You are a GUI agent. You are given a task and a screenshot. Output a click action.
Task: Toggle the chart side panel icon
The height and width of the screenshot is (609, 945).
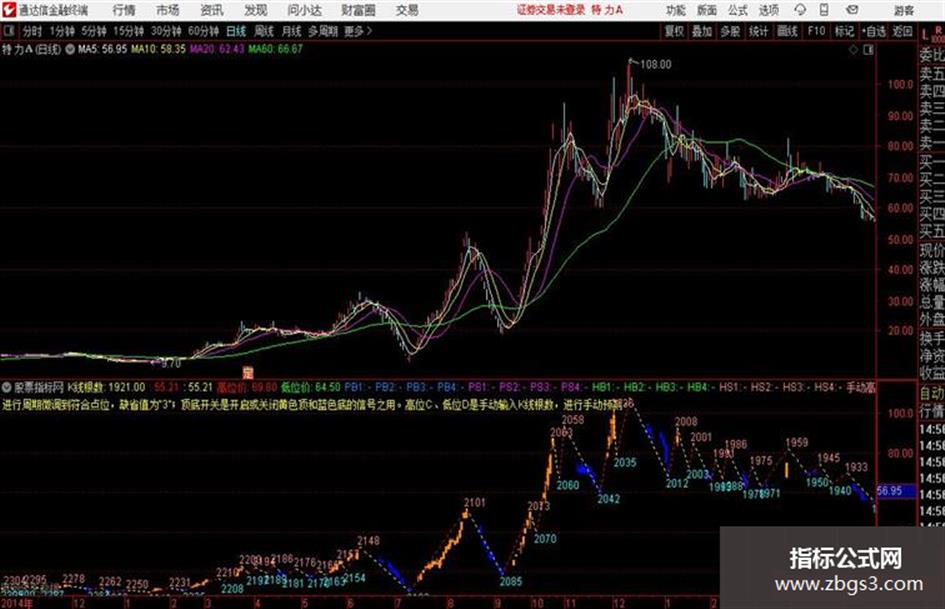pos(868,50)
